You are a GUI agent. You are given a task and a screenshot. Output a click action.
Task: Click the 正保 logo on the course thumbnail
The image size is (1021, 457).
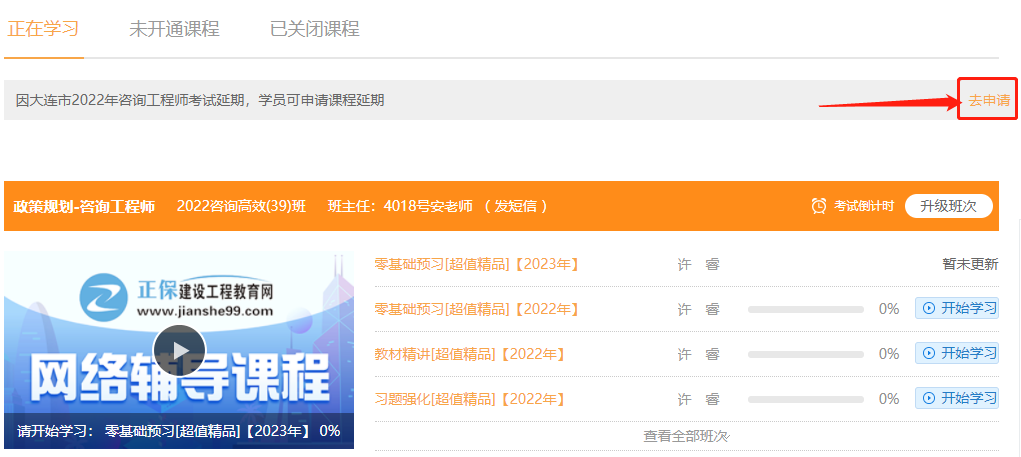101,297
